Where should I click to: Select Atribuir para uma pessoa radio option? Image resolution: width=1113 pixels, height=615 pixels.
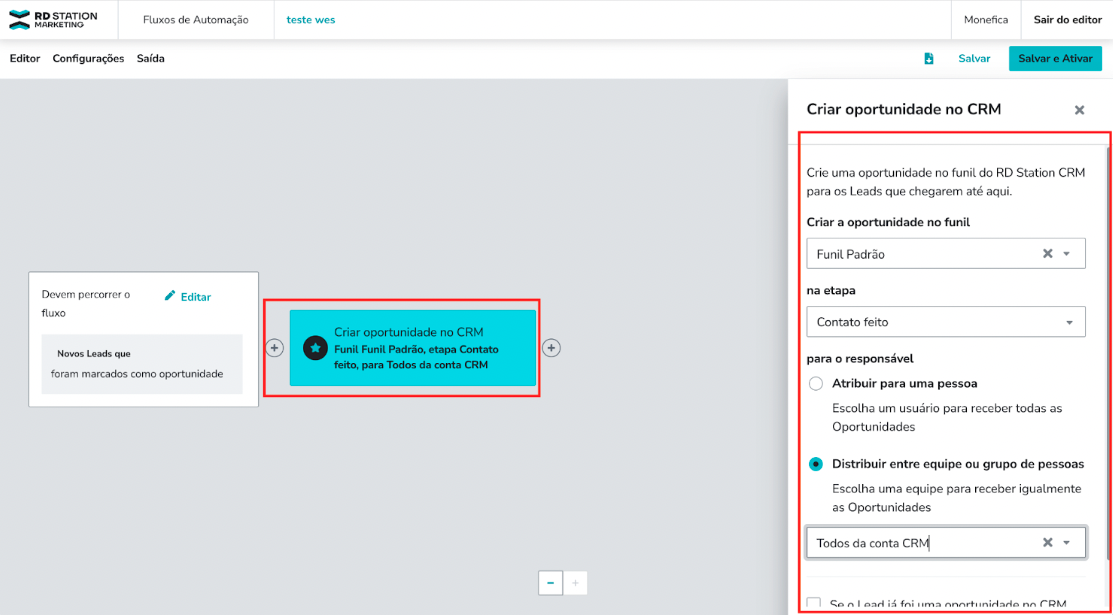(x=816, y=384)
